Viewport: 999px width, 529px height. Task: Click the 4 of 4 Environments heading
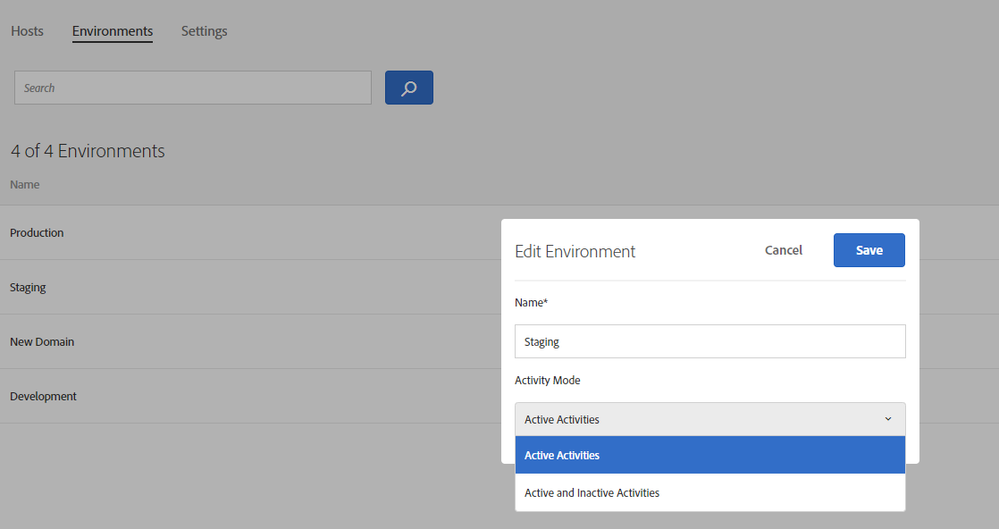(x=88, y=151)
